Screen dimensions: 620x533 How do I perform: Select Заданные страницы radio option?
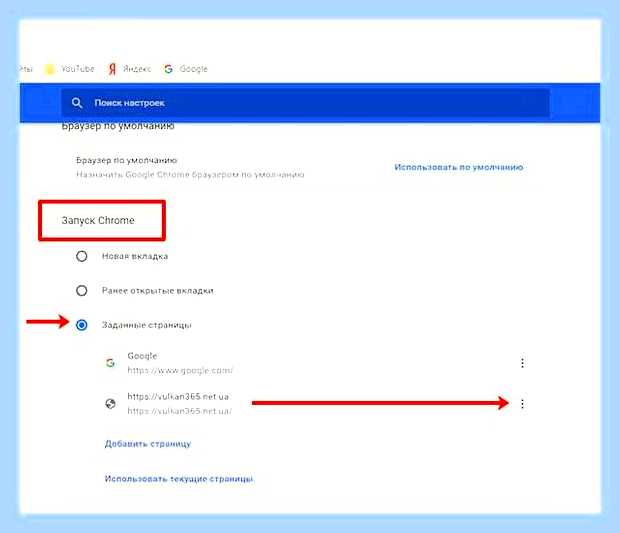pos(82,325)
